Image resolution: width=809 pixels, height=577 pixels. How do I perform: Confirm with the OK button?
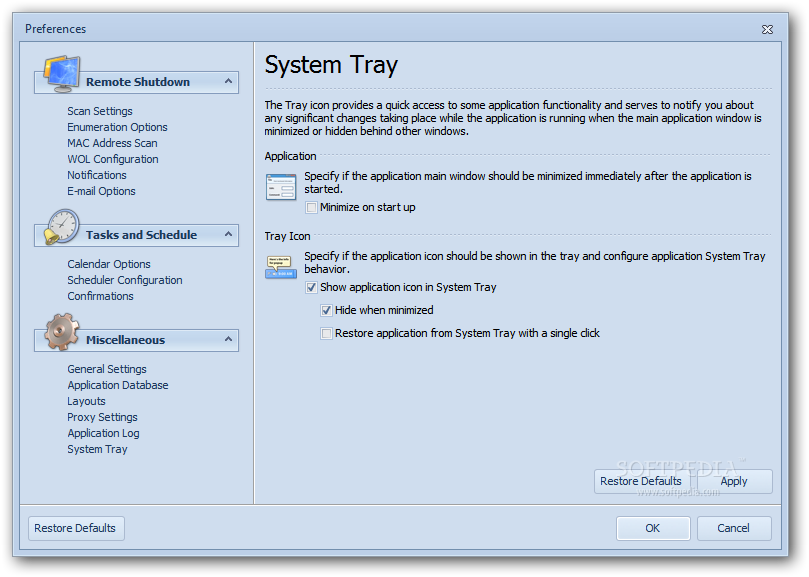[653, 528]
